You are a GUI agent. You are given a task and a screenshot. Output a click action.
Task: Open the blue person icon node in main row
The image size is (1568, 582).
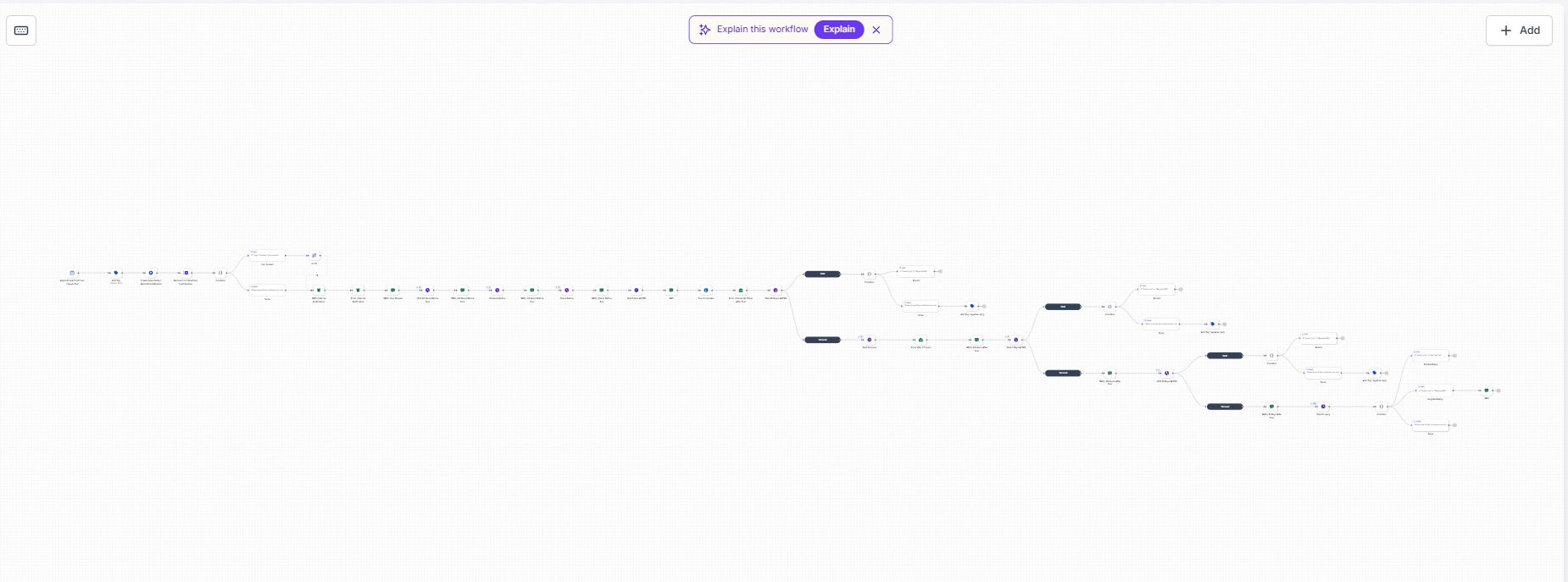coord(706,290)
